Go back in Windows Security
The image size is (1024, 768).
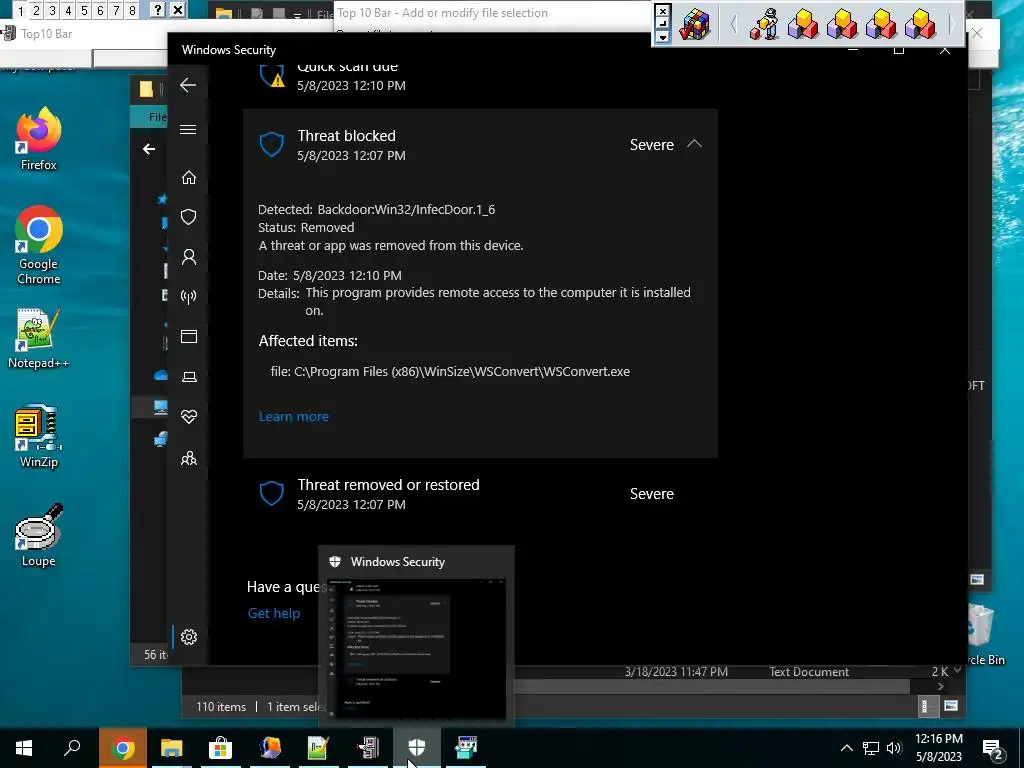(x=188, y=85)
